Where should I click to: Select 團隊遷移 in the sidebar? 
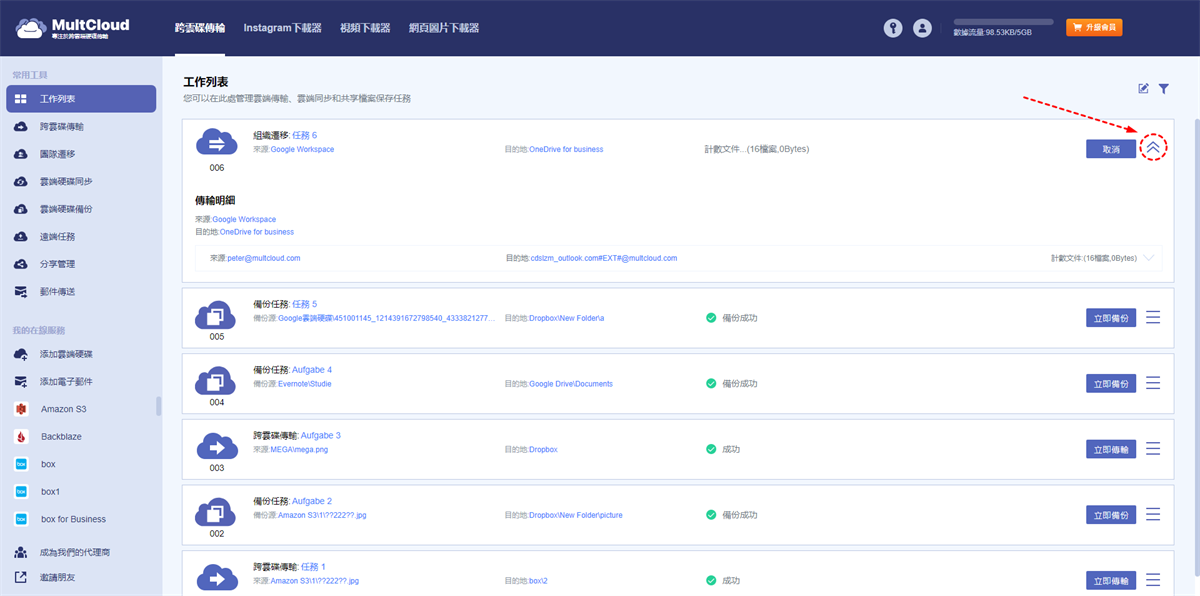click(57, 154)
